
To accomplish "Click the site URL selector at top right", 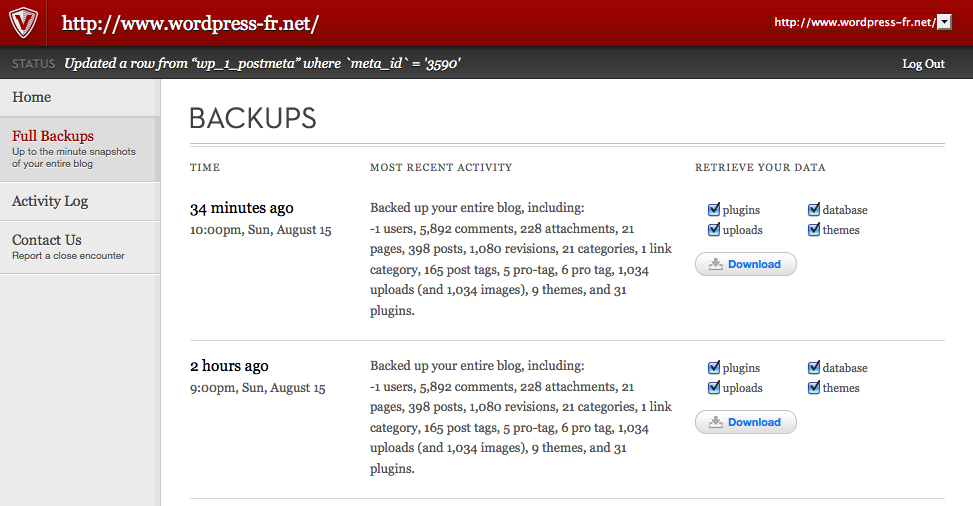I will pyautogui.click(x=854, y=22).
